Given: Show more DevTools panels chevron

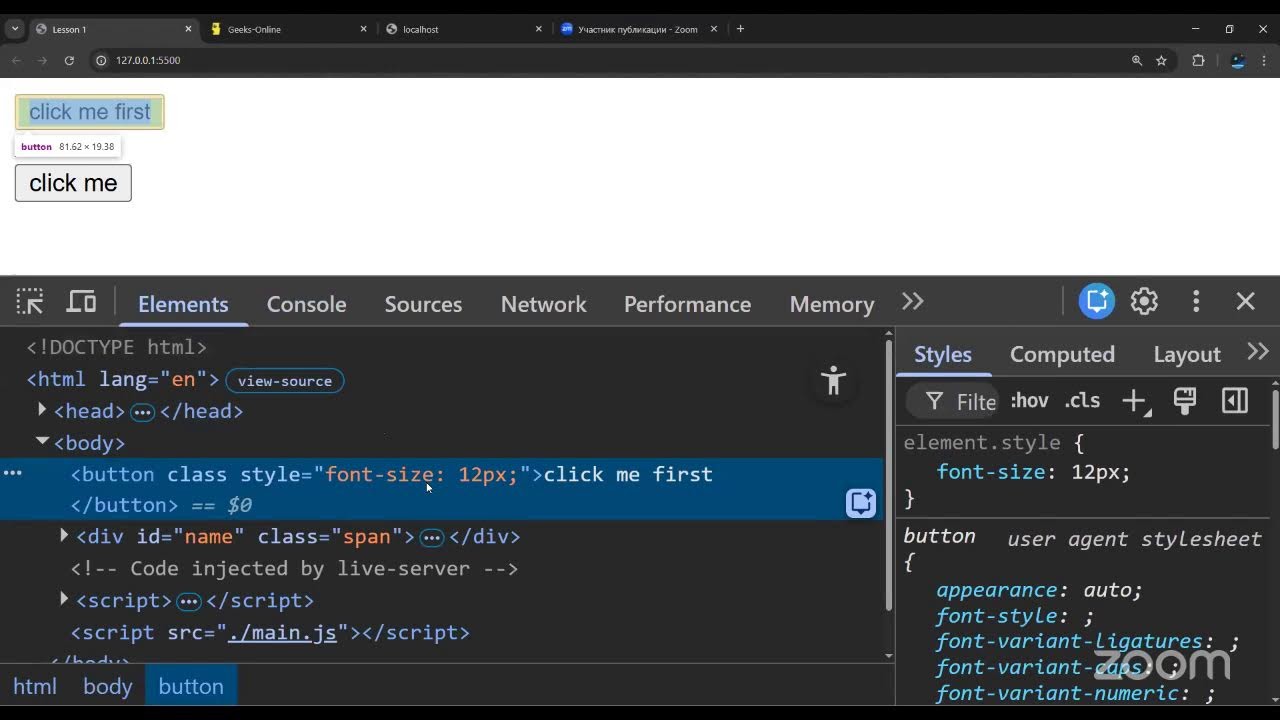Looking at the screenshot, I should pos(912,301).
